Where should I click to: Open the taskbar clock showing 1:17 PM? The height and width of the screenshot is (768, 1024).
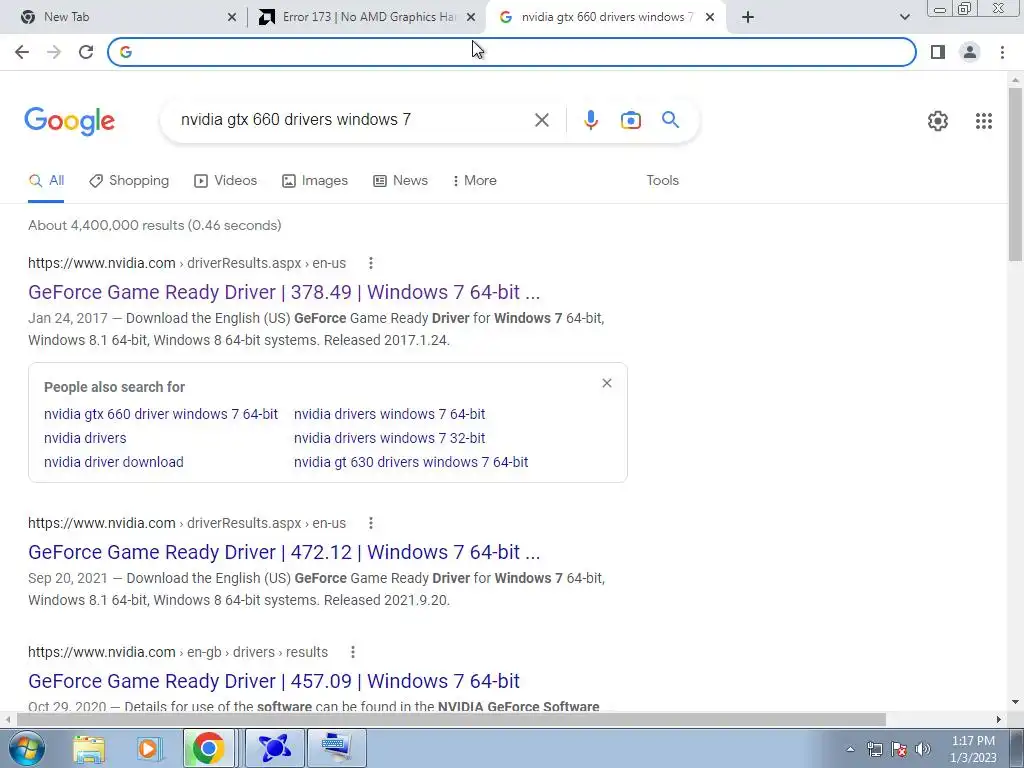click(x=973, y=749)
